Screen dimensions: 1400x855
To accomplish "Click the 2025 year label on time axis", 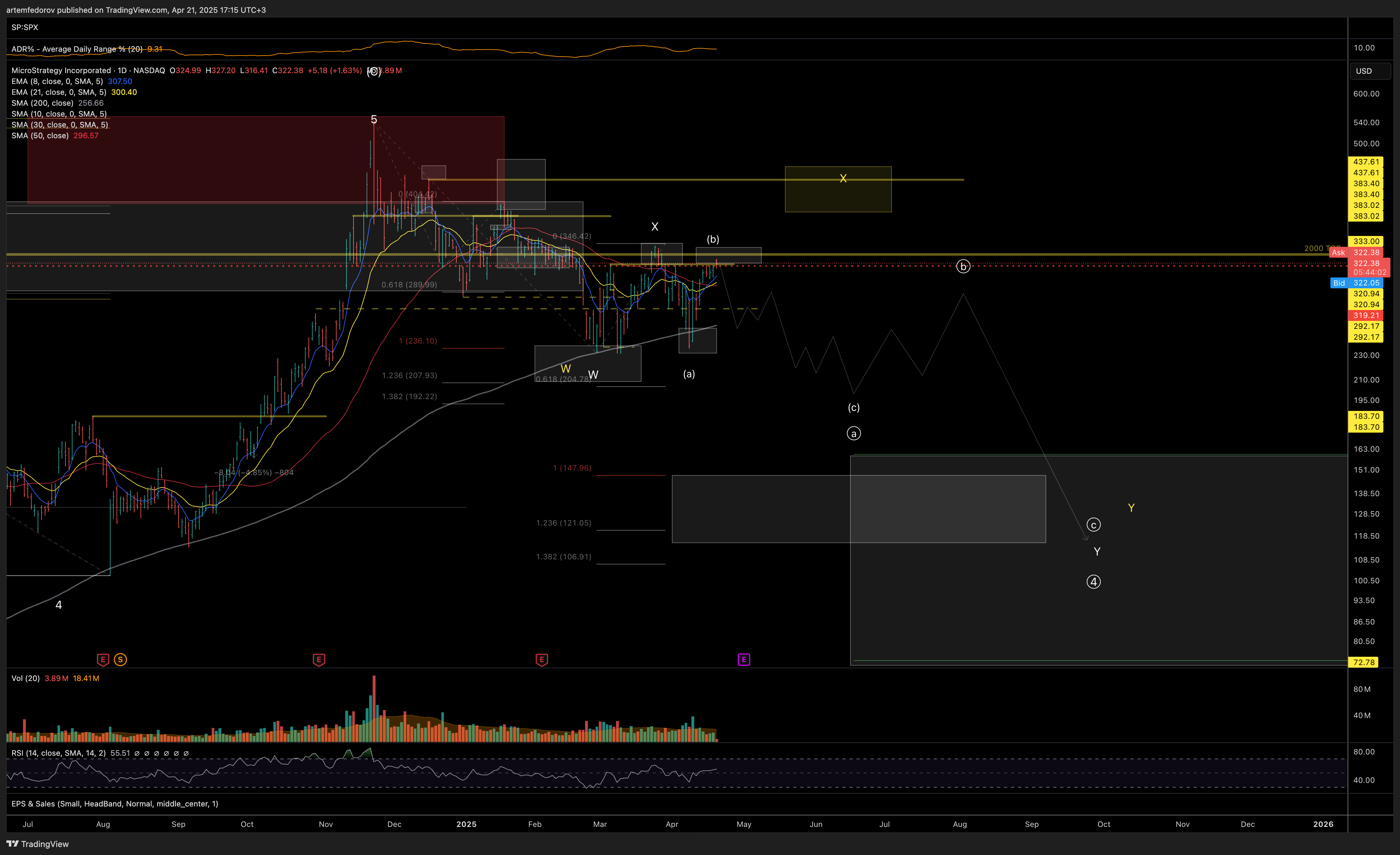I will pyautogui.click(x=466, y=824).
